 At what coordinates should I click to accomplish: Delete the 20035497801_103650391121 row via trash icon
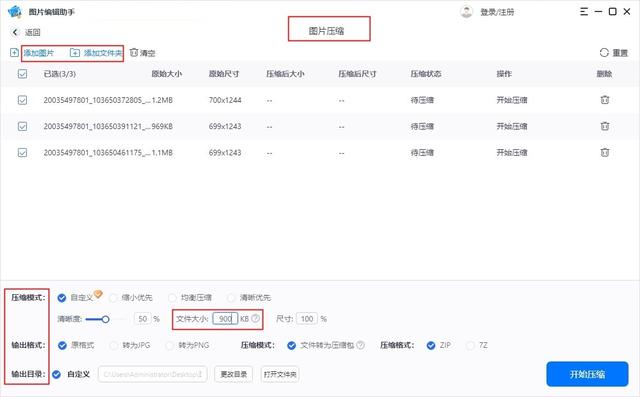tap(604, 126)
